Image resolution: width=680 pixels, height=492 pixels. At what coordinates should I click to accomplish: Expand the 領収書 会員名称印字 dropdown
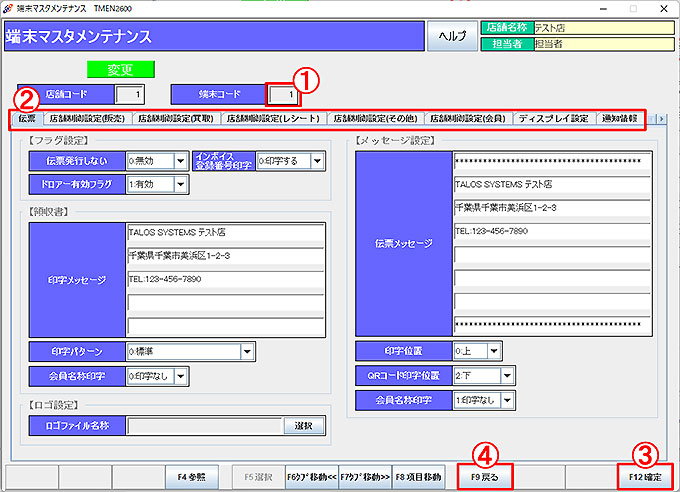pyautogui.click(x=181, y=376)
